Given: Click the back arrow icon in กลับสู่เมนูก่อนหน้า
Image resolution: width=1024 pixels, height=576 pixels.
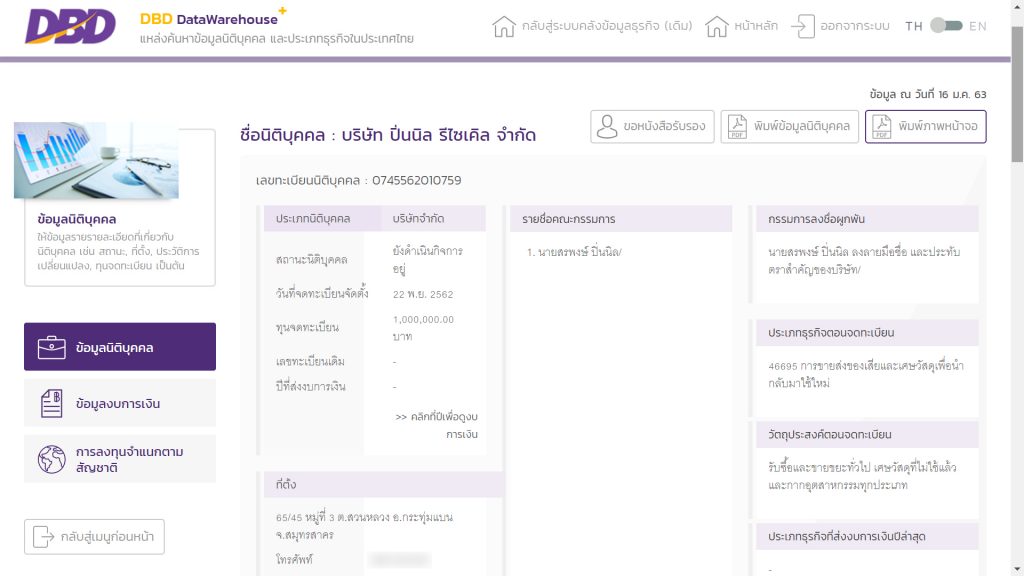Looking at the screenshot, I should click(43, 537).
